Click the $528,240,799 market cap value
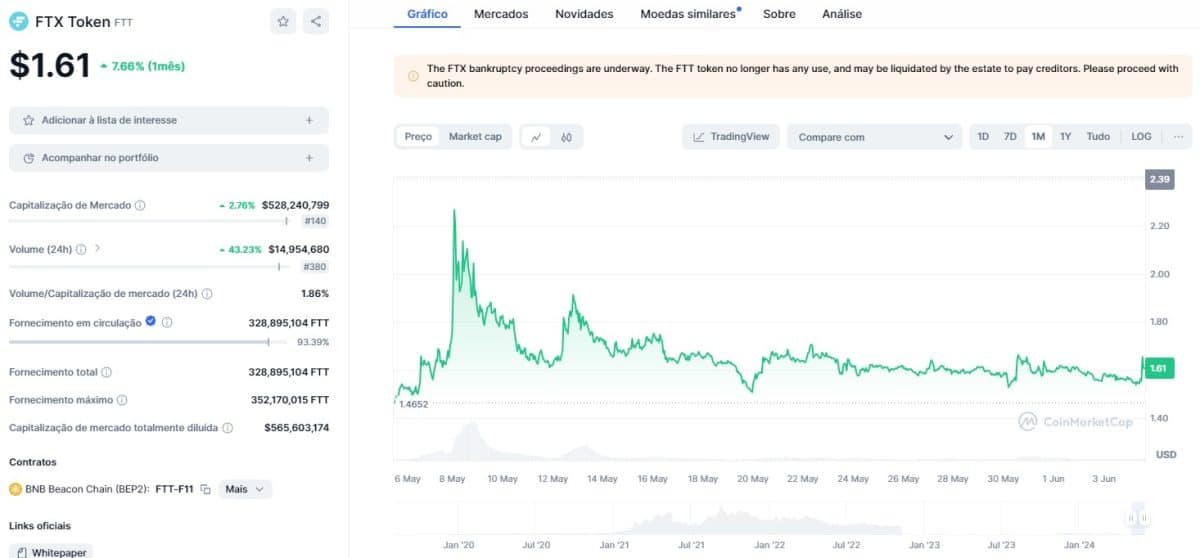Viewport: 1200px width, 558px height. point(295,205)
